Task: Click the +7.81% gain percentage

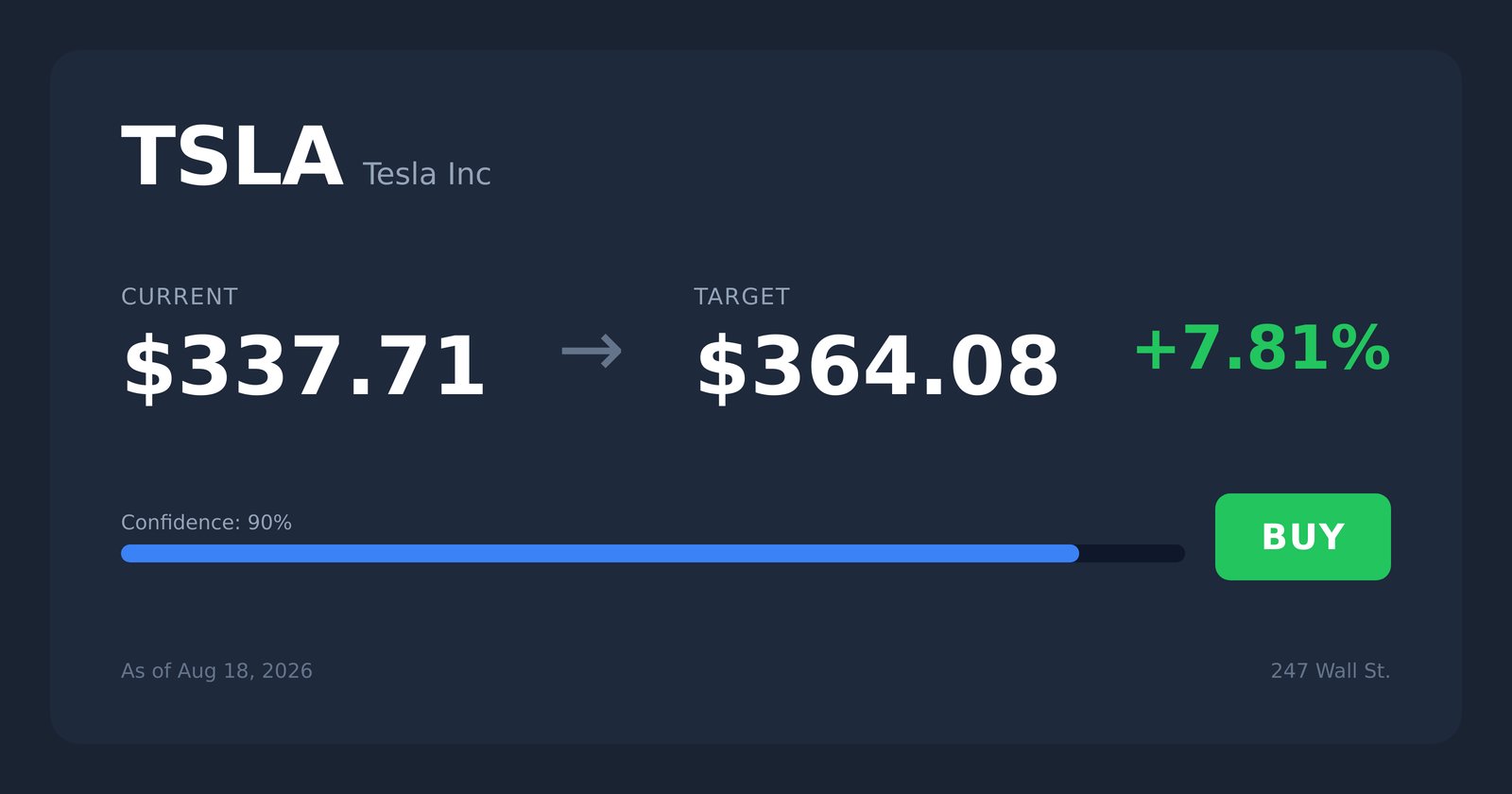Action: click(1262, 348)
